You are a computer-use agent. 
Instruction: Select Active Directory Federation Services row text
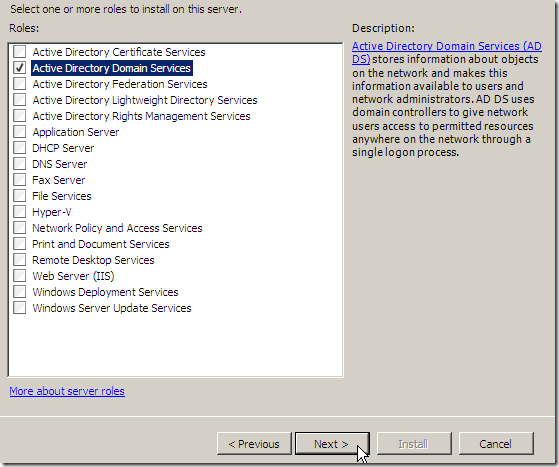pos(120,84)
